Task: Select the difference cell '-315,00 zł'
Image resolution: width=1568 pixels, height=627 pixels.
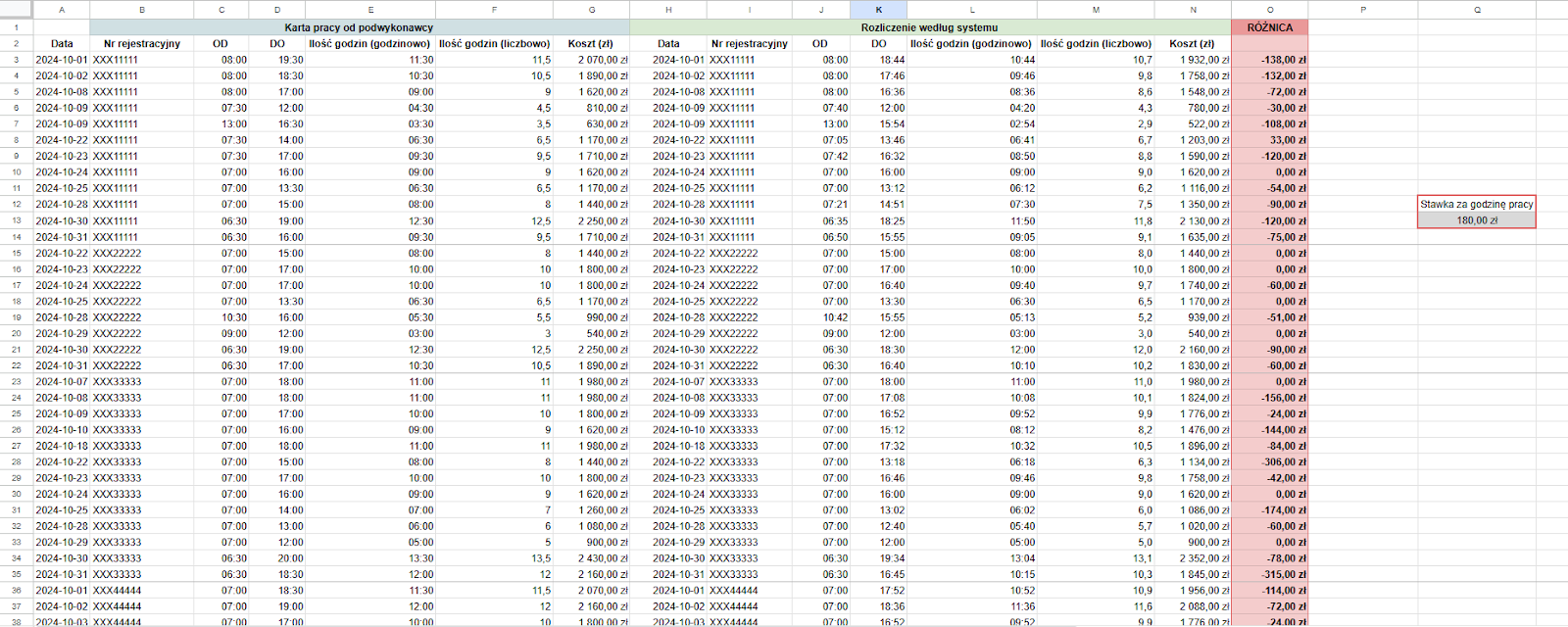Action: click(x=1270, y=574)
